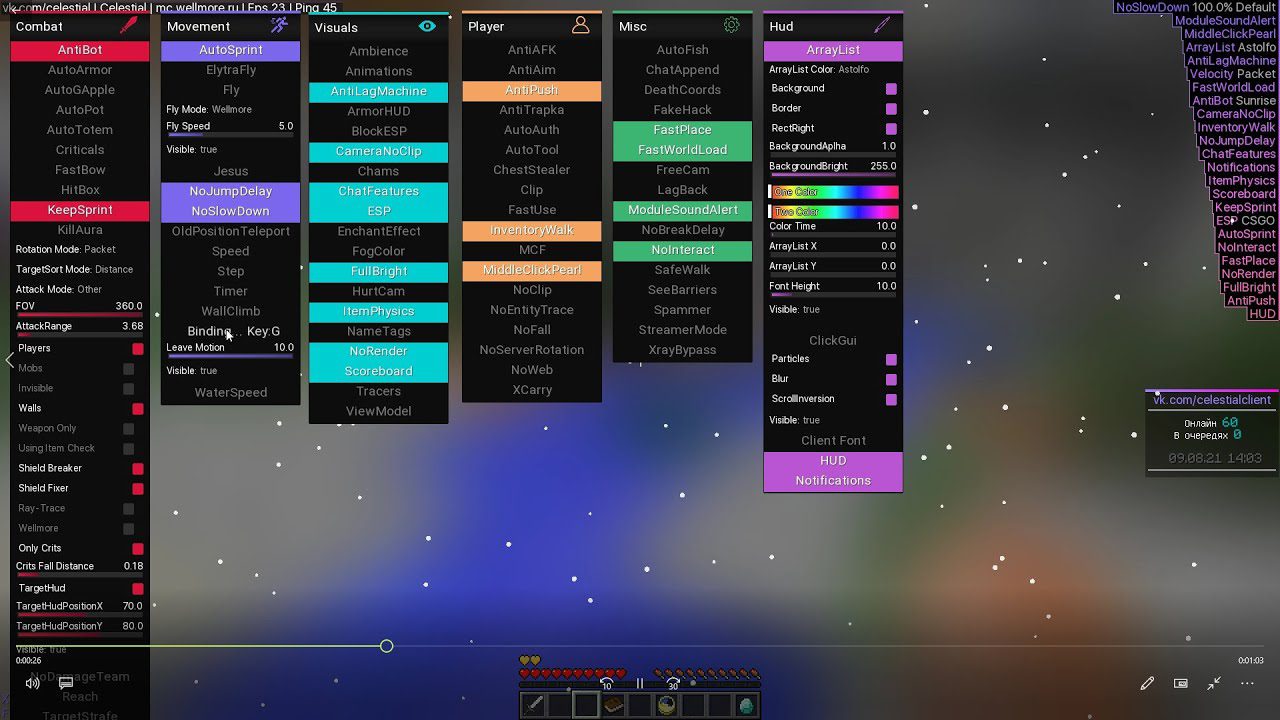Adjust the BackgroundBright slider

click(833, 174)
